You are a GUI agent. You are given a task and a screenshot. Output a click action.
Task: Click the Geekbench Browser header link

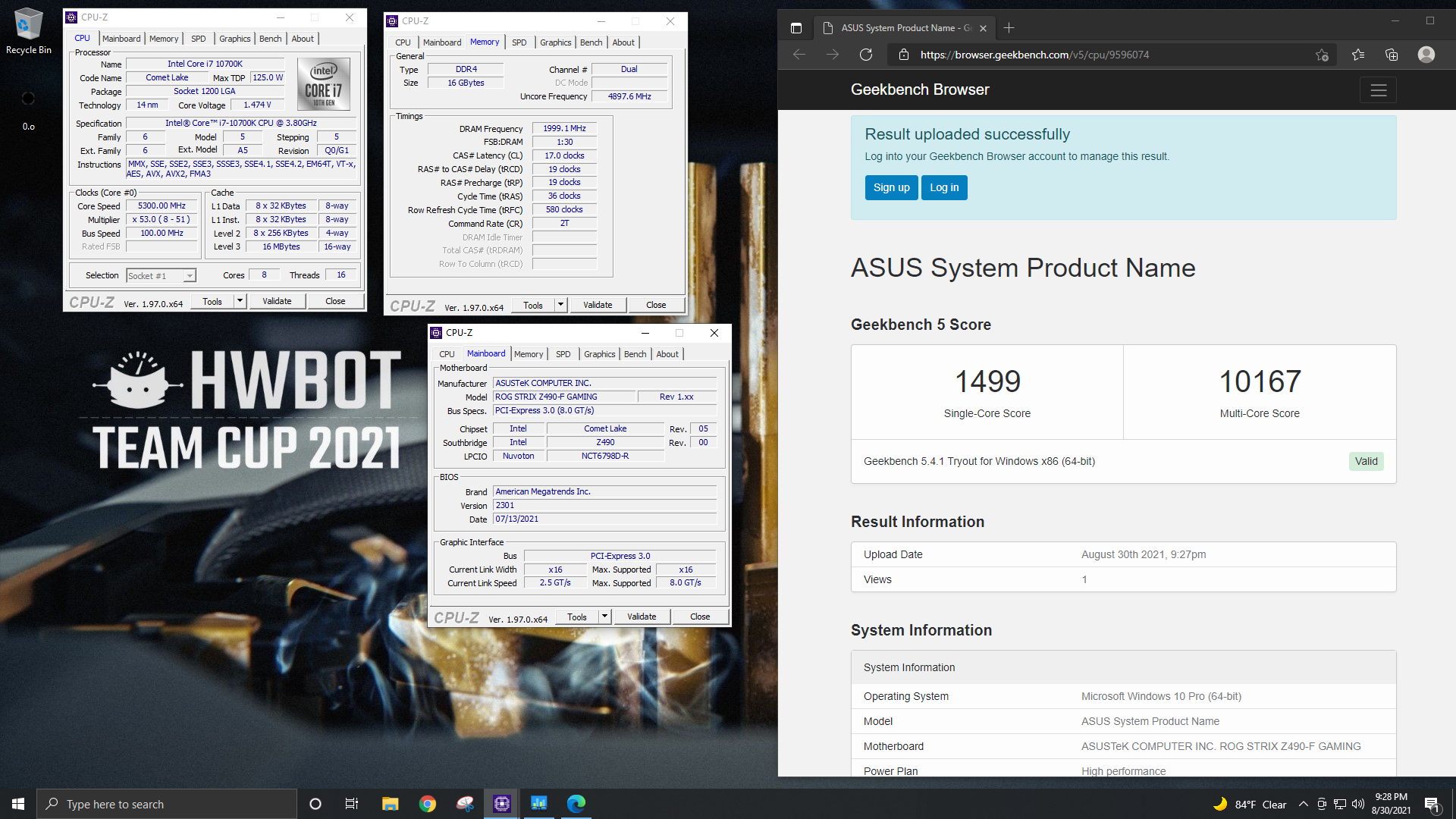click(920, 89)
